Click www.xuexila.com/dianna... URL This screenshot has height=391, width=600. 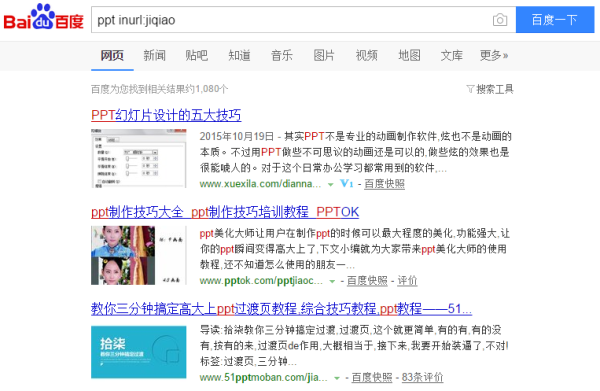tap(260, 184)
